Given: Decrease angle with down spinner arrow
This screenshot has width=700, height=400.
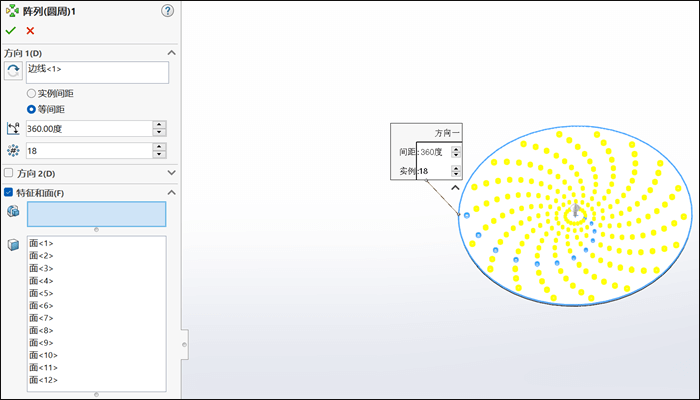Looking at the screenshot, I should click(159, 132).
